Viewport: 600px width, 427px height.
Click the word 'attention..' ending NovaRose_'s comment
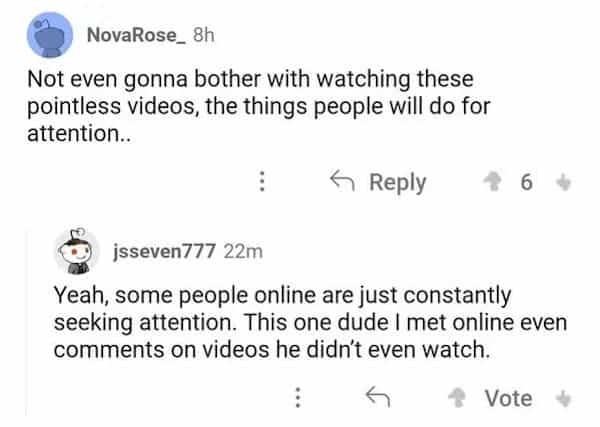pyautogui.click(x=66, y=130)
